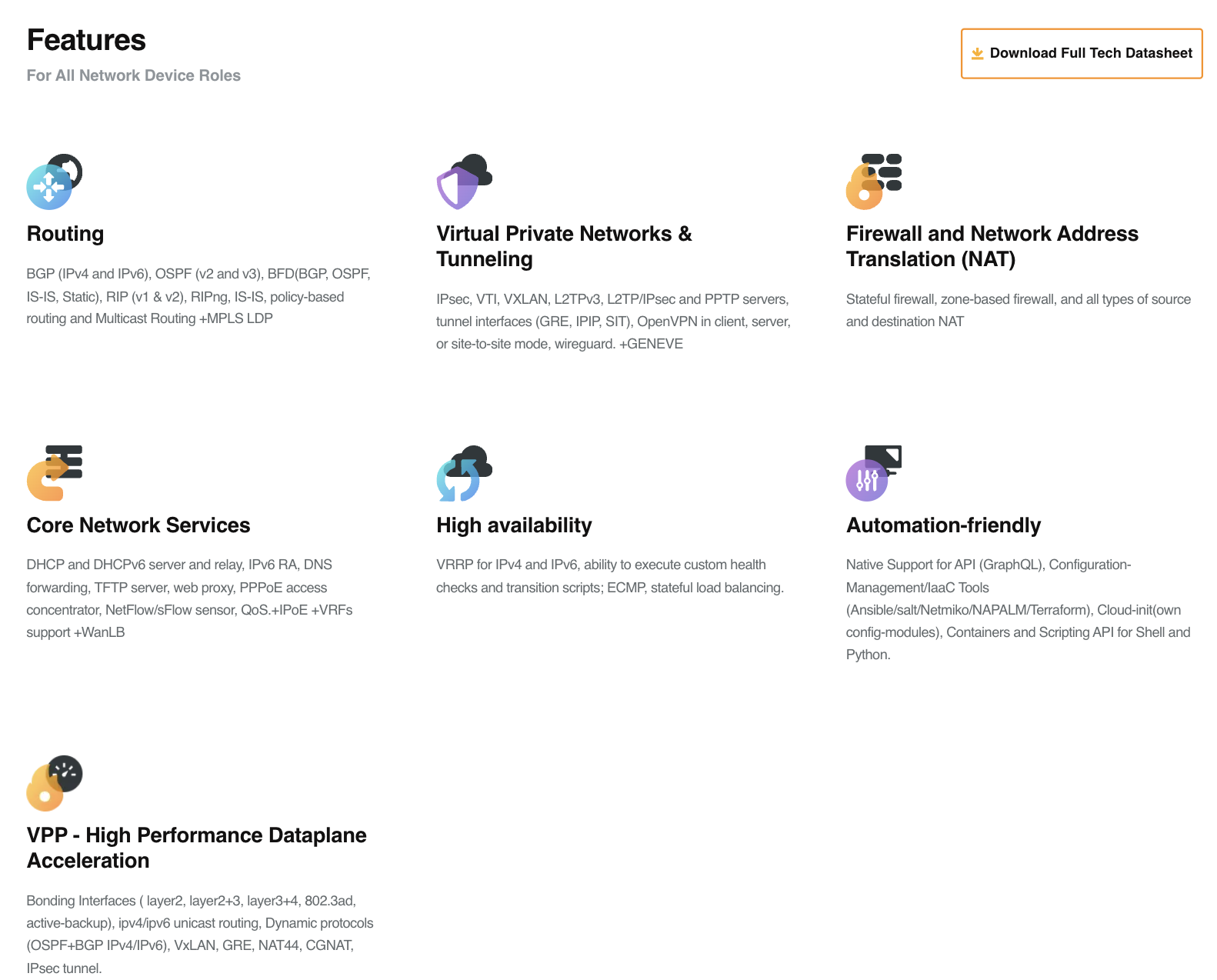Click the Routing feature icon
The height and width of the screenshot is (980, 1217).
[x=54, y=182]
